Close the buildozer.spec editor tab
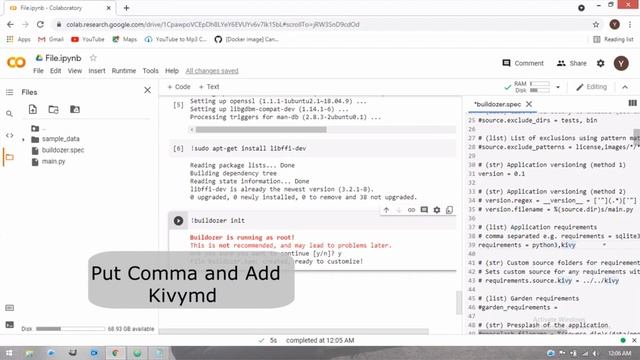Viewport: 640px width, 360px height. 529,104
